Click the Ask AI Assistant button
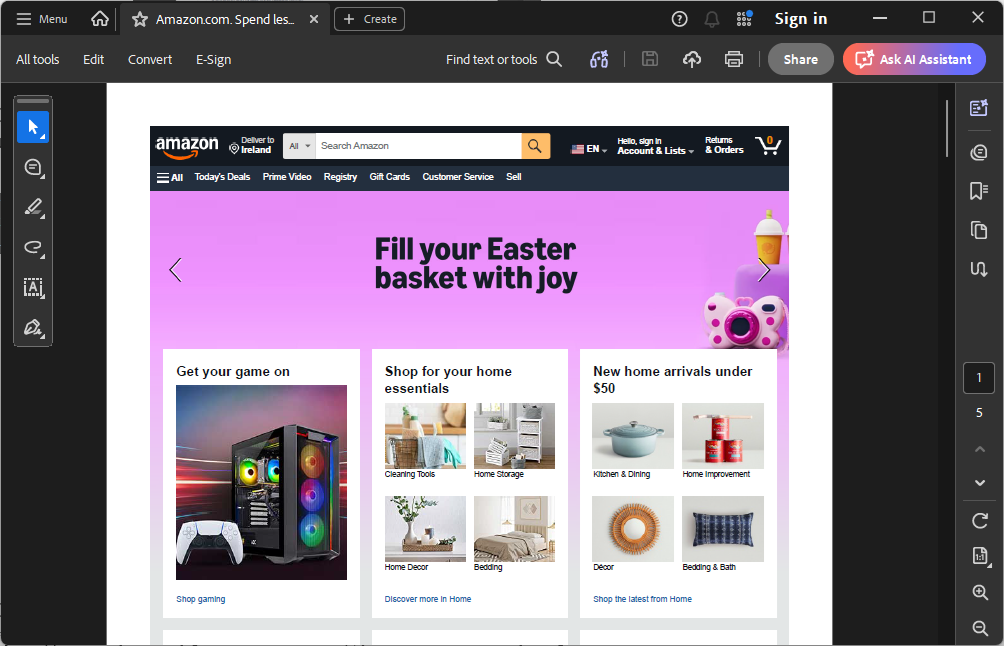Viewport: 1004px width, 646px height. 913,59
